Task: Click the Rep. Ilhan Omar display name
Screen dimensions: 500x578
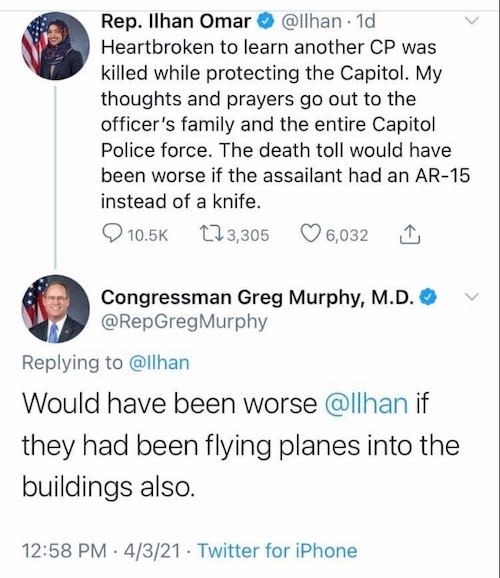Action: coord(176,21)
